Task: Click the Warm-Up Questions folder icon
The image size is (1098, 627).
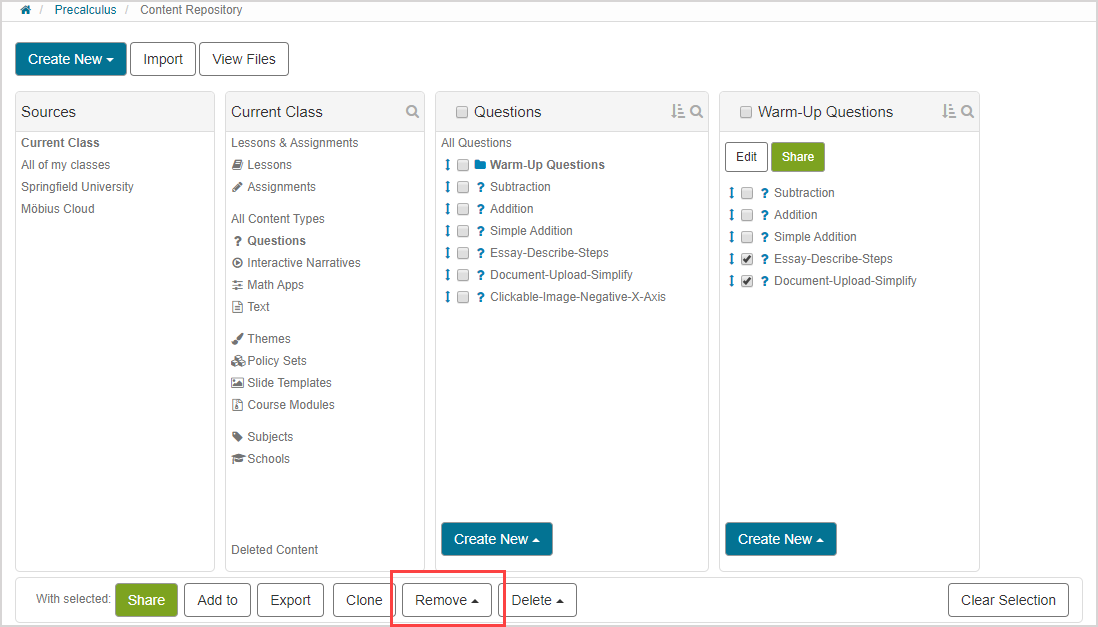Action: [480, 165]
